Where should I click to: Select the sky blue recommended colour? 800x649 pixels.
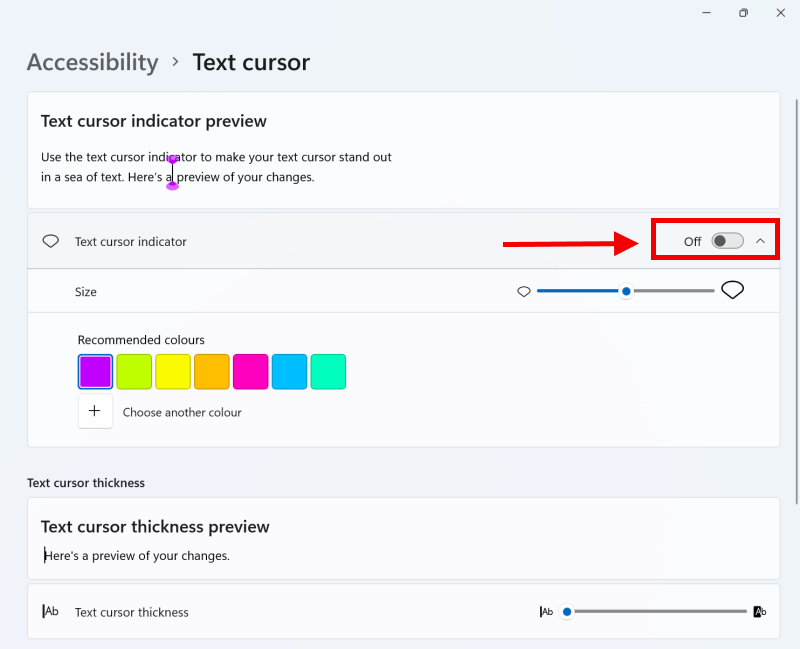[x=289, y=371]
